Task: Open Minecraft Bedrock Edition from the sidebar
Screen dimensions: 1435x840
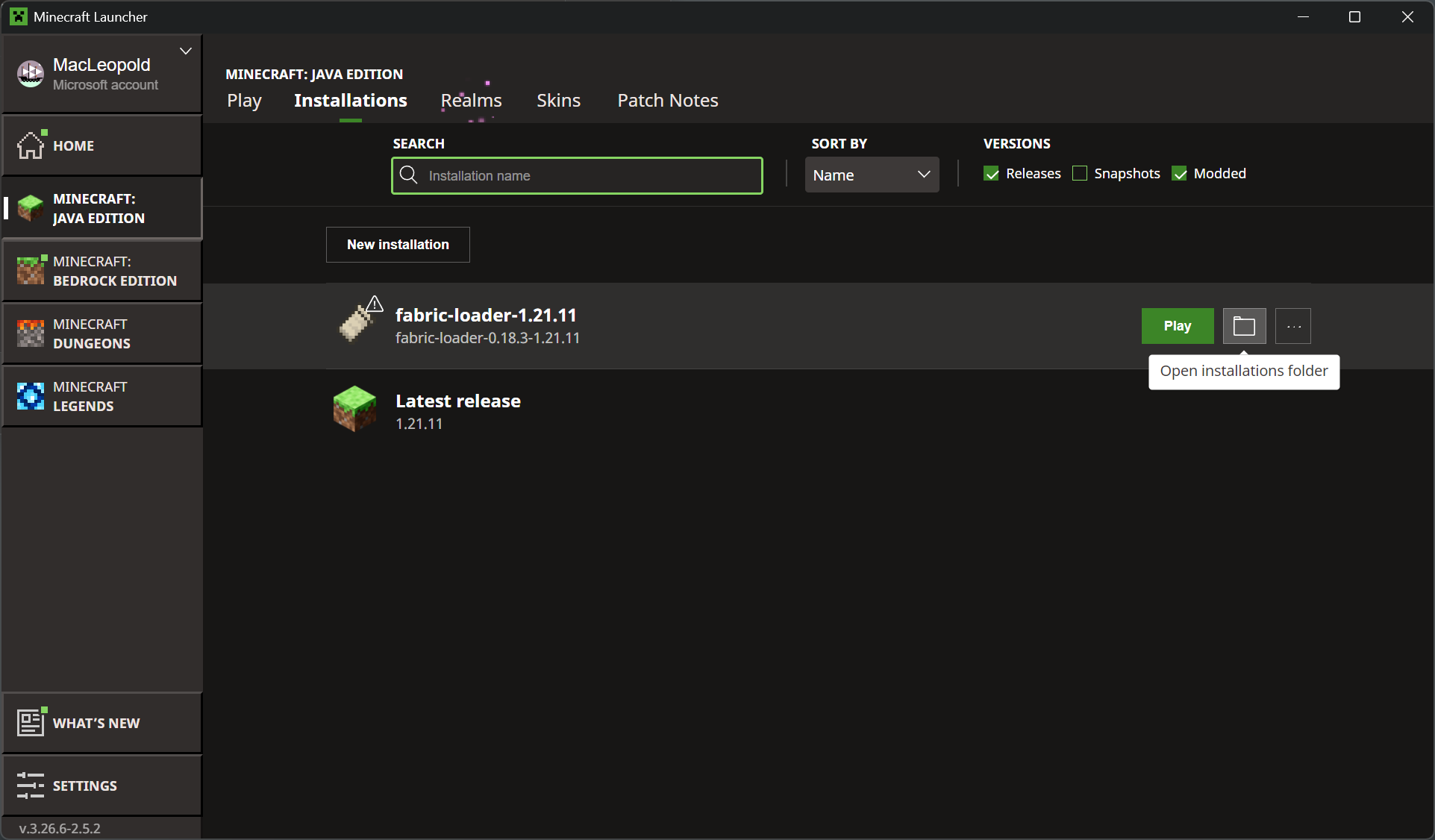Action: pos(30,271)
